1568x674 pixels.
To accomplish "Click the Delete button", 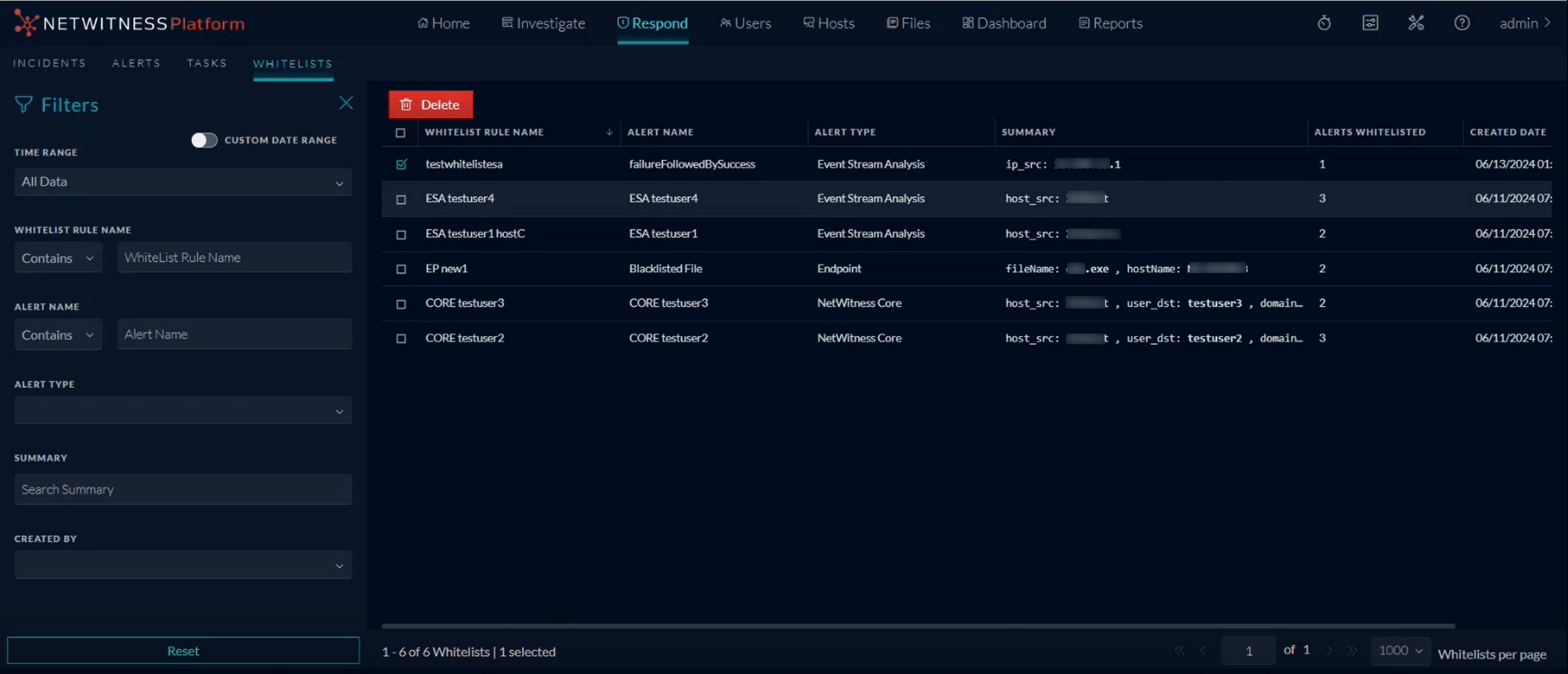I will pyautogui.click(x=430, y=104).
